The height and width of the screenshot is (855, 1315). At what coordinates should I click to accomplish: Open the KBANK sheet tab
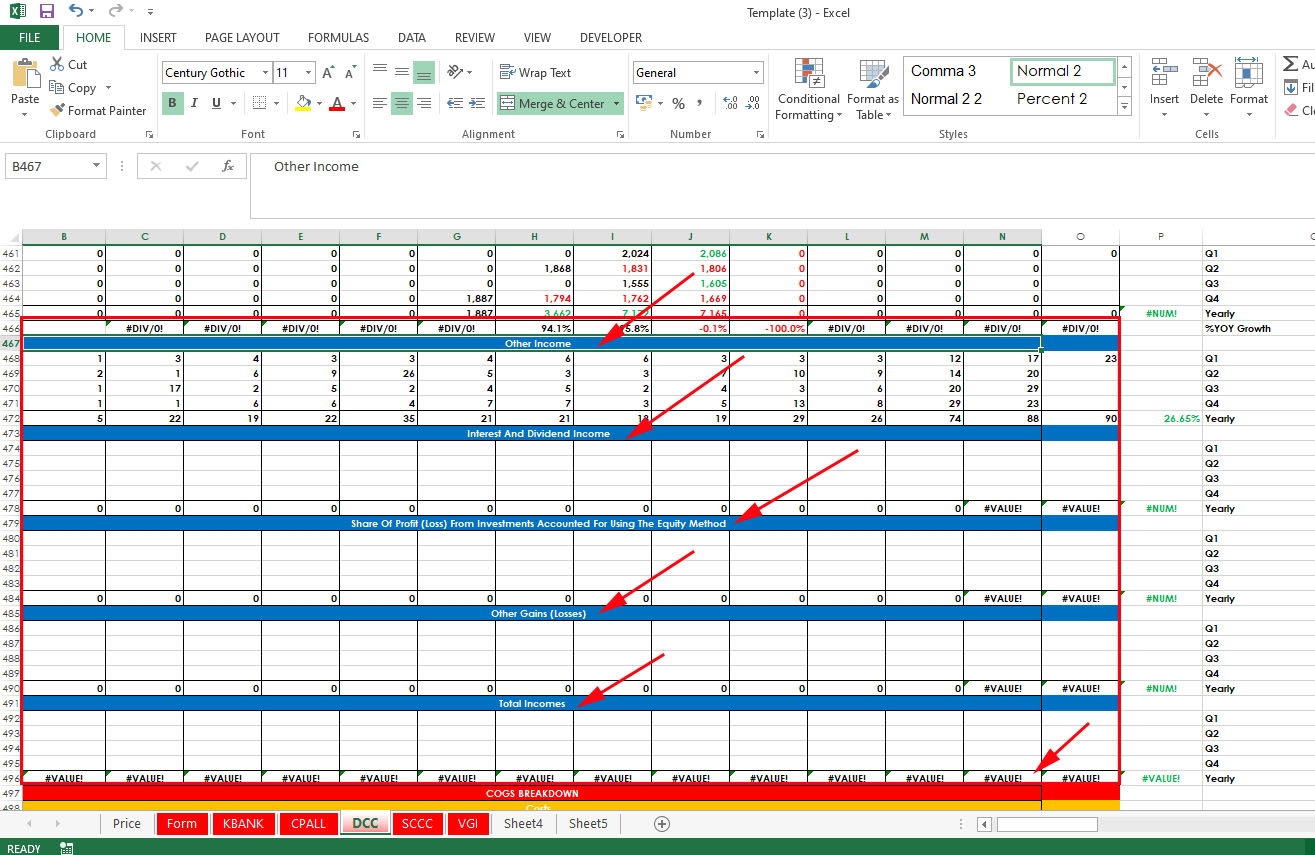coord(243,823)
